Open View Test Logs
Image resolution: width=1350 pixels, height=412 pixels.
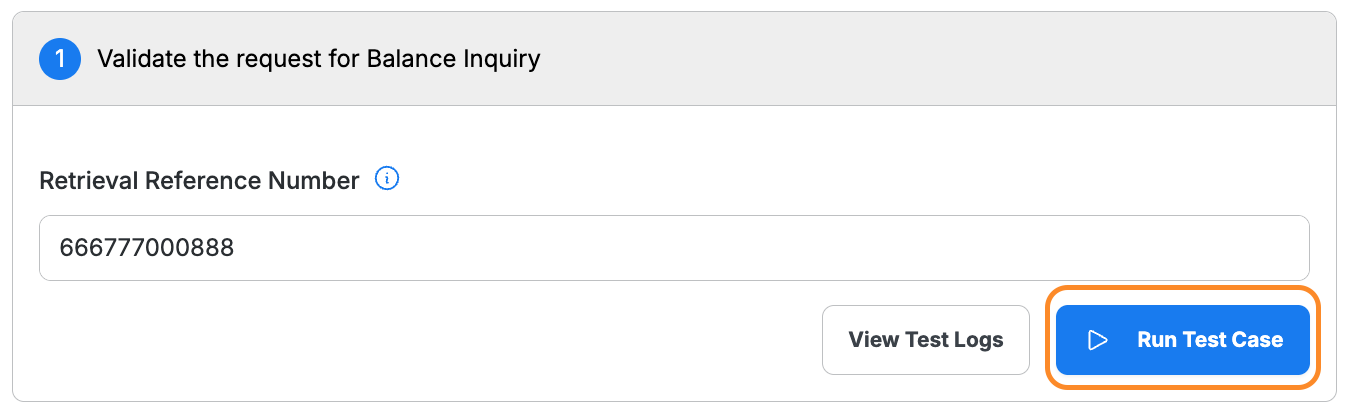coord(925,340)
